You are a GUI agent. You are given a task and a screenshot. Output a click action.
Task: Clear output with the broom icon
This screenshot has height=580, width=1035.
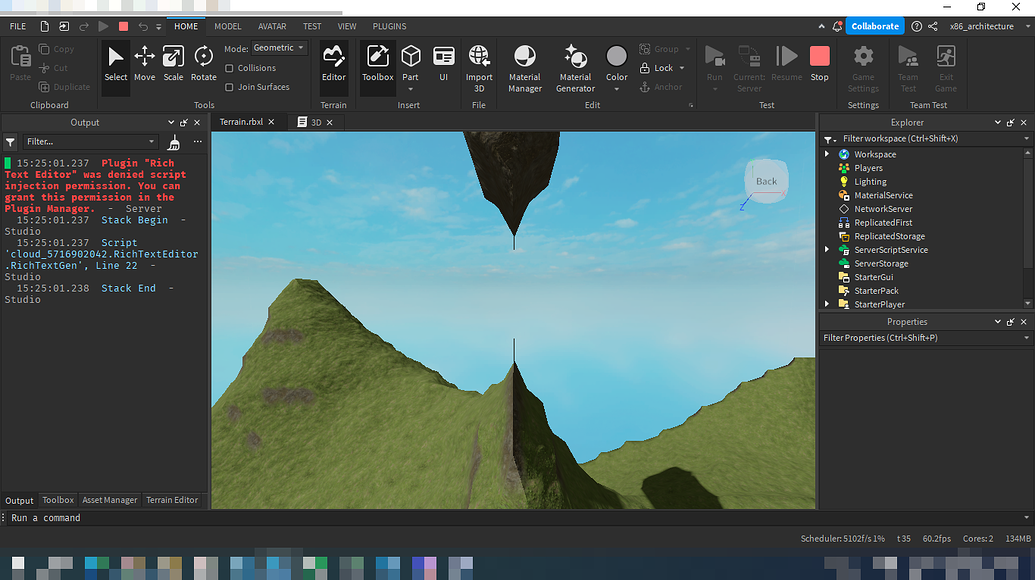[174, 142]
